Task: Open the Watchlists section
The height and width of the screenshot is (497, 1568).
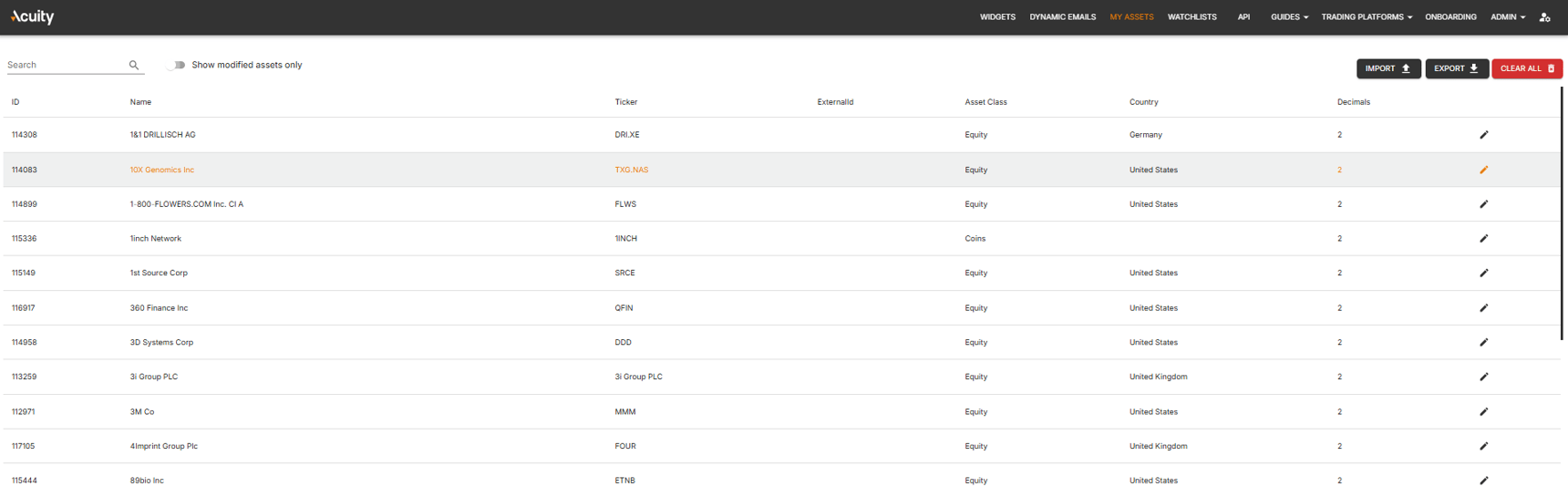Action: click(1191, 17)
